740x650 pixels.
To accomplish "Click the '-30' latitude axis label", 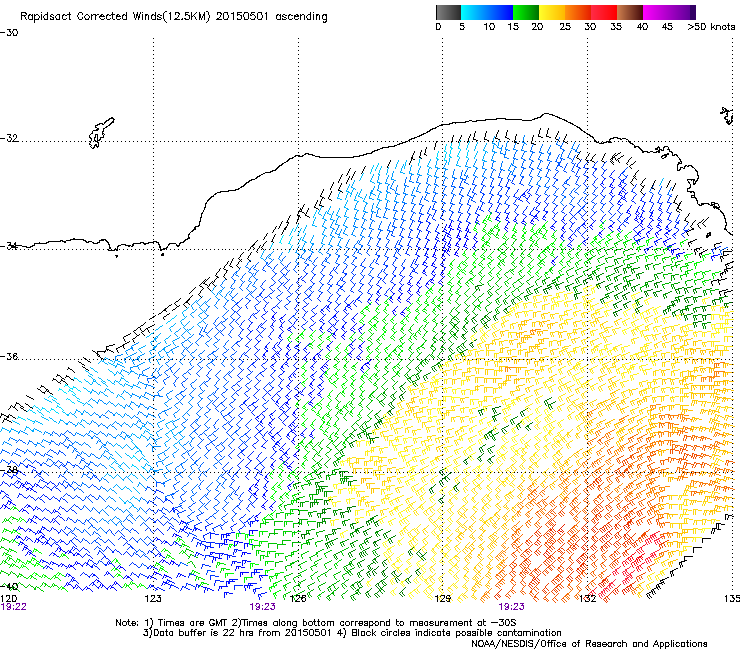I will (9, 33).
